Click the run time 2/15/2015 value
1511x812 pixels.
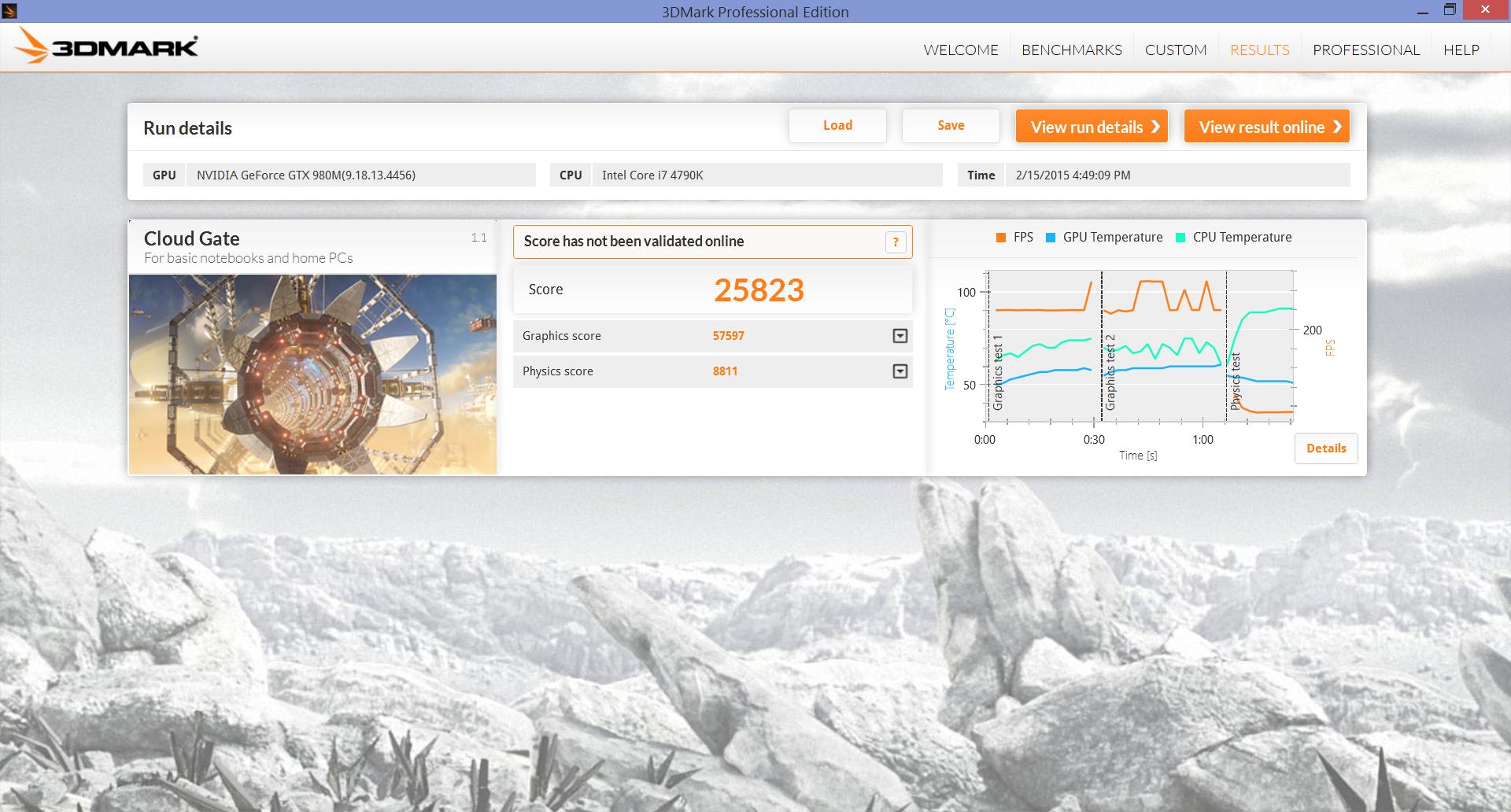click(x=1073, y=175)
